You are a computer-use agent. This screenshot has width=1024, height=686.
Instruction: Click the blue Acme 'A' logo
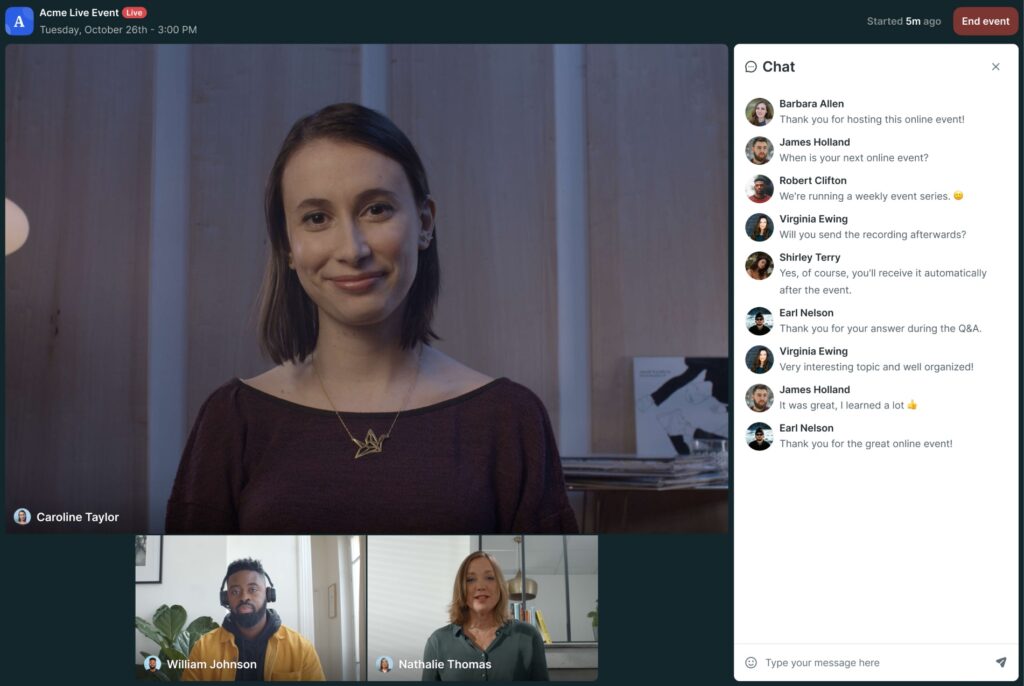(20, 22)
